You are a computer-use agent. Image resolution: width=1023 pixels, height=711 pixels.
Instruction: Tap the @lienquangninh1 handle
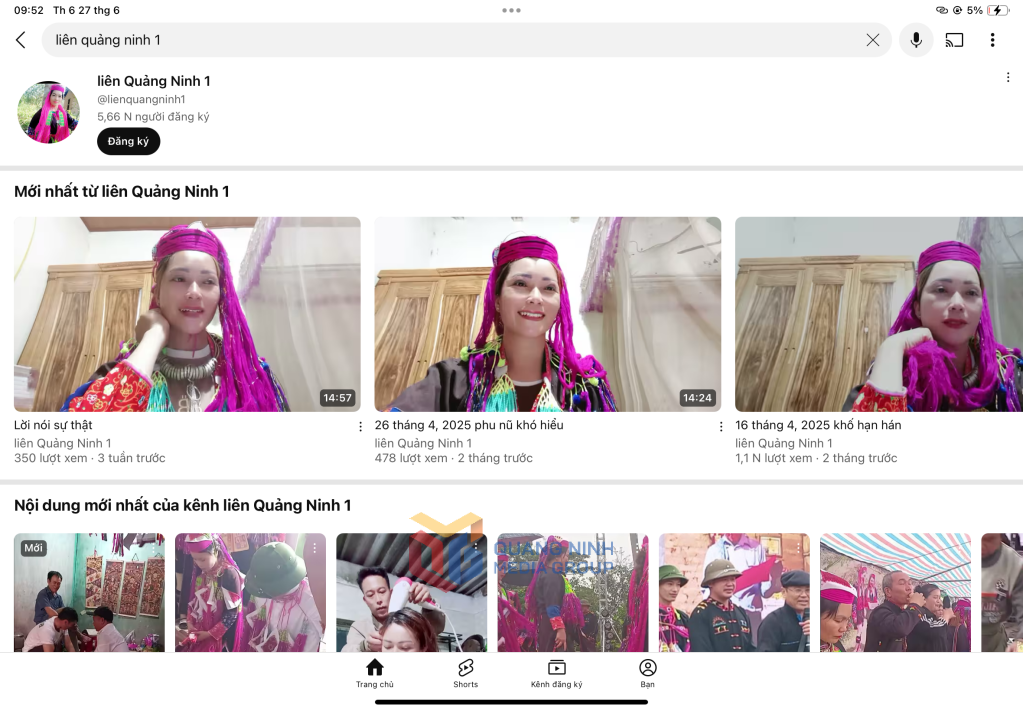click(141, 99)
